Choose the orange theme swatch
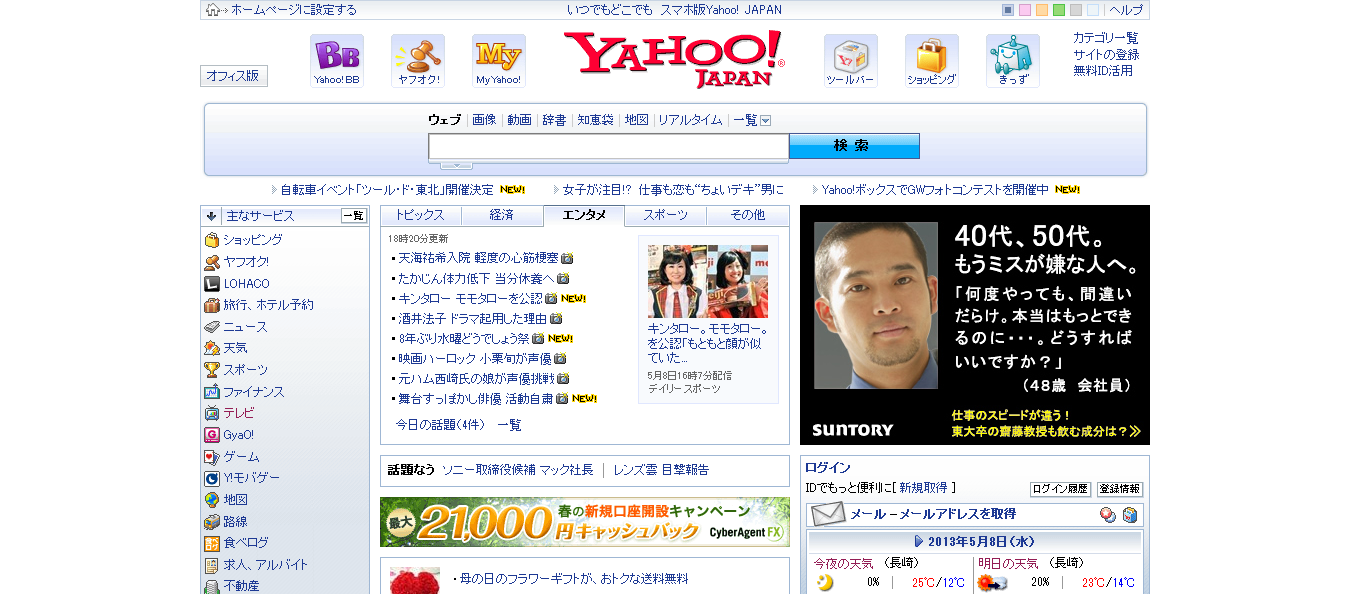The image size is (1349, 594). (1042, 10)
